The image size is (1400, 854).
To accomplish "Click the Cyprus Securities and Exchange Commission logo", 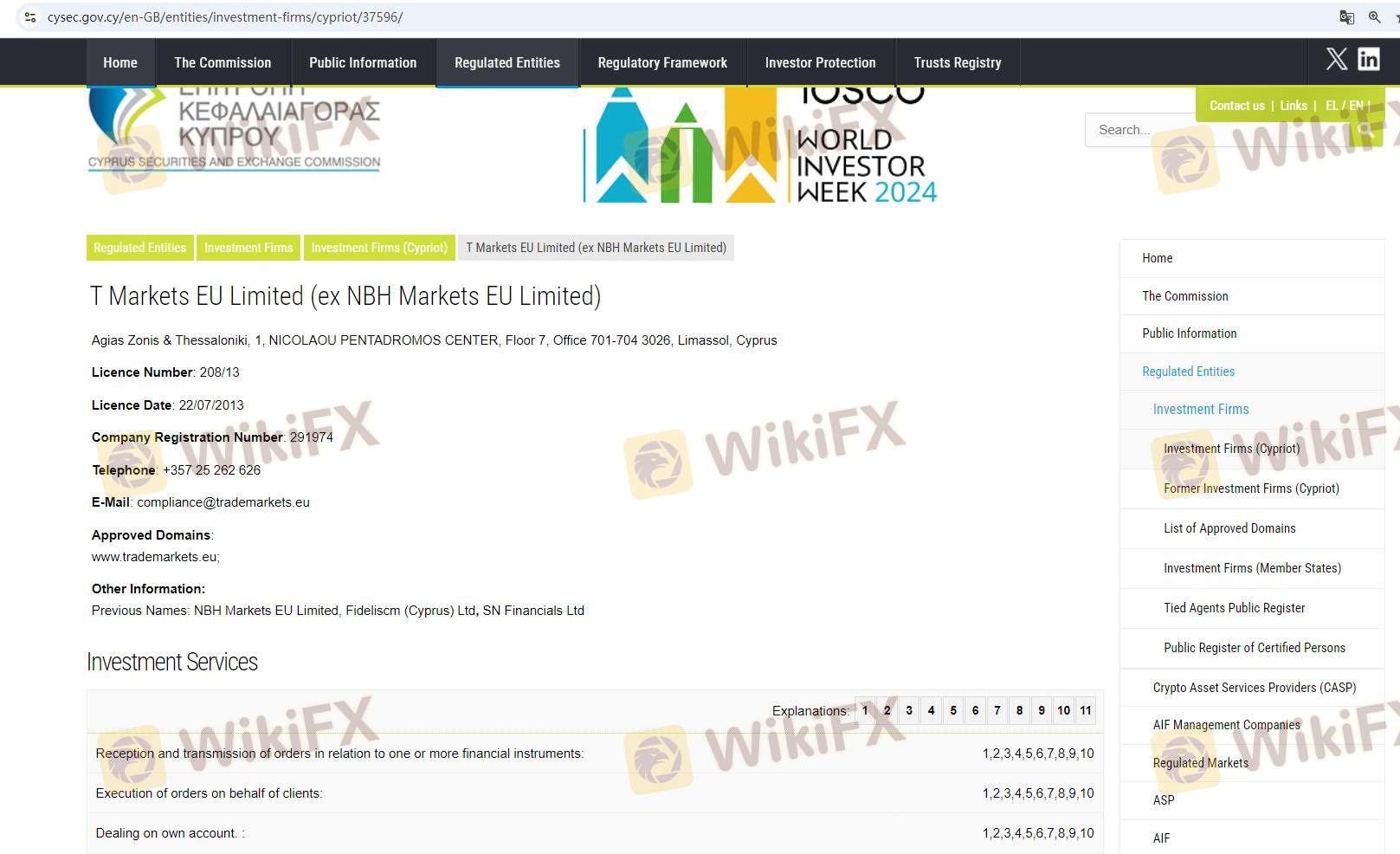I will [x=234, y=129].
